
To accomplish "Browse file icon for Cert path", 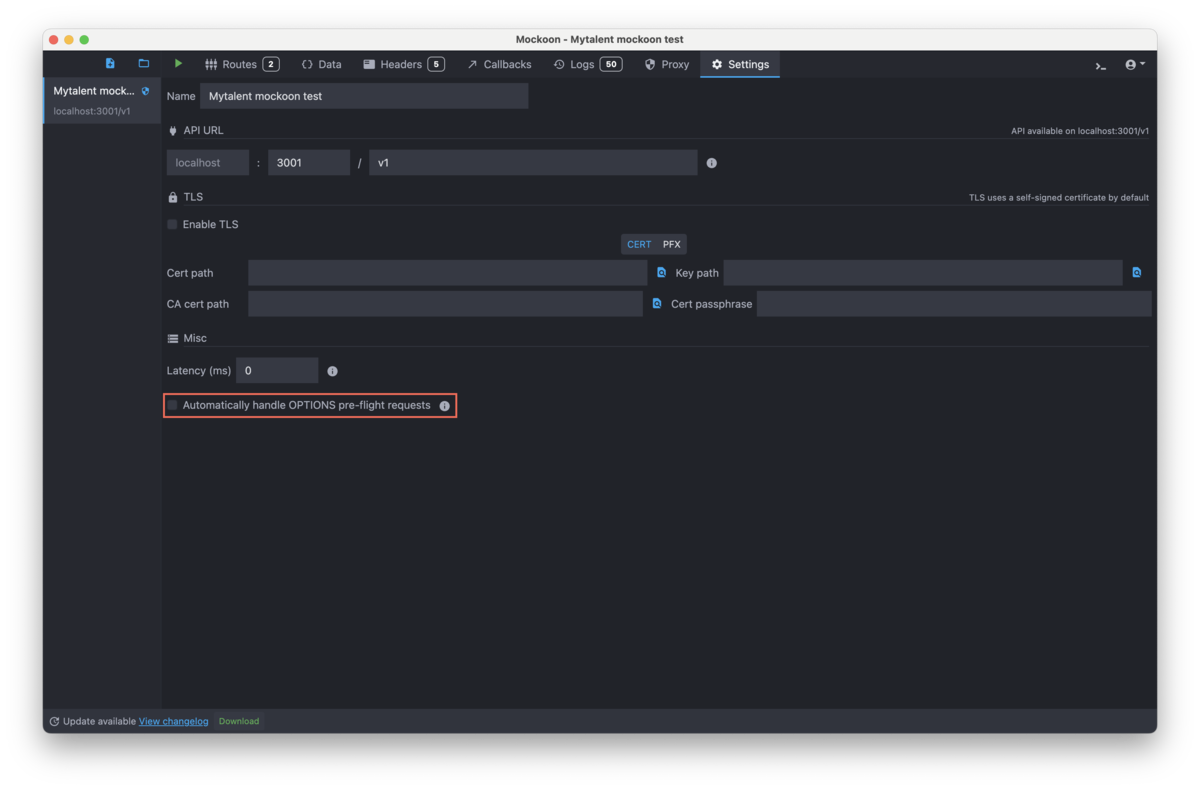I will click(661, 272).
